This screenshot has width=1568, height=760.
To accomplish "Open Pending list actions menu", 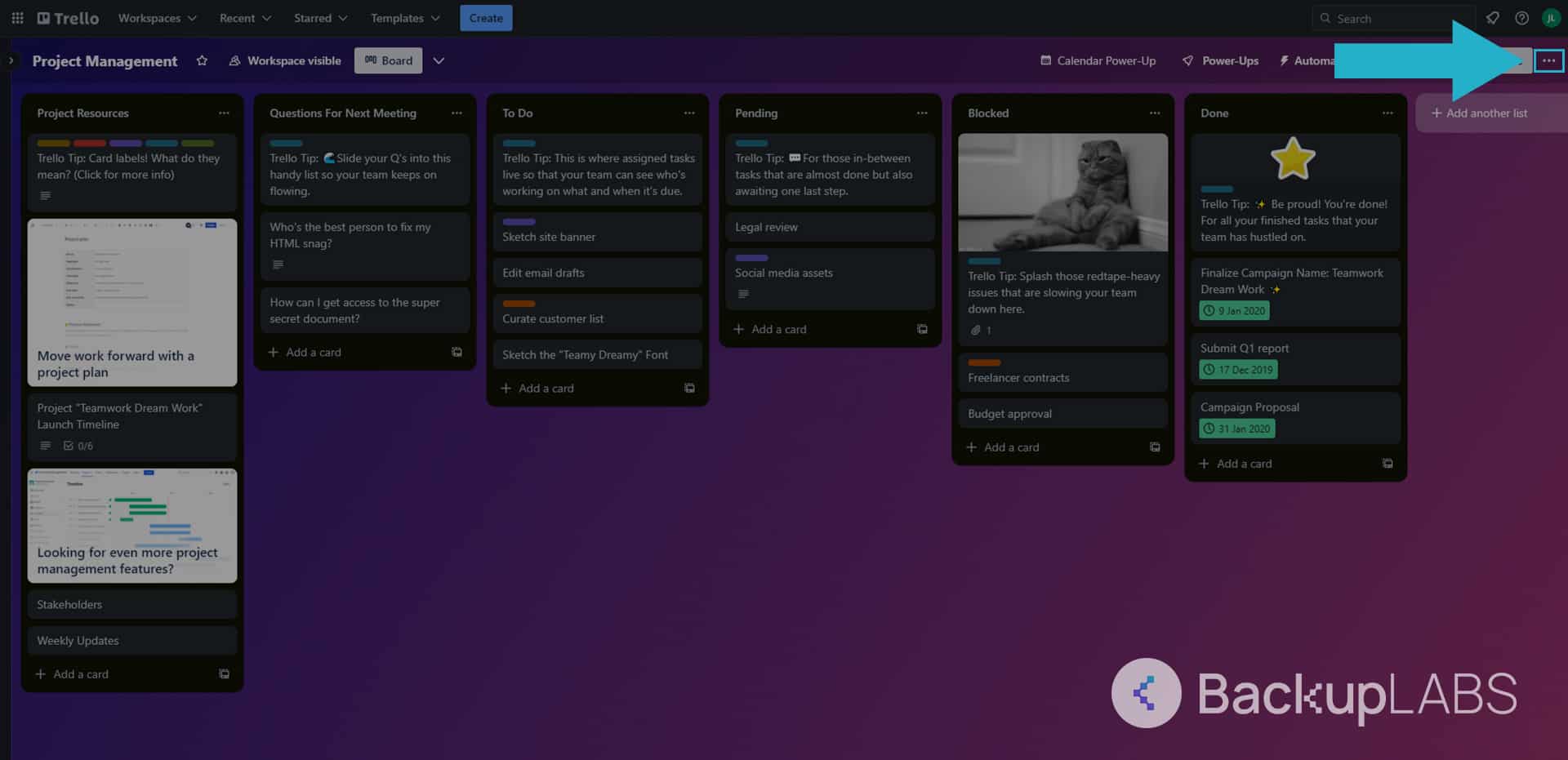I will click(x=922, y=113).
